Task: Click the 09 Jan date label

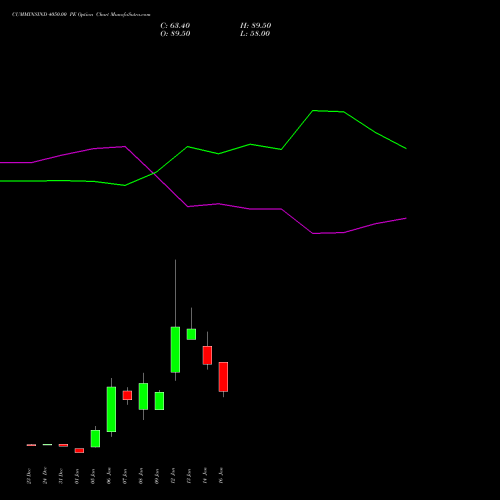Action: [x=157, y=476]
